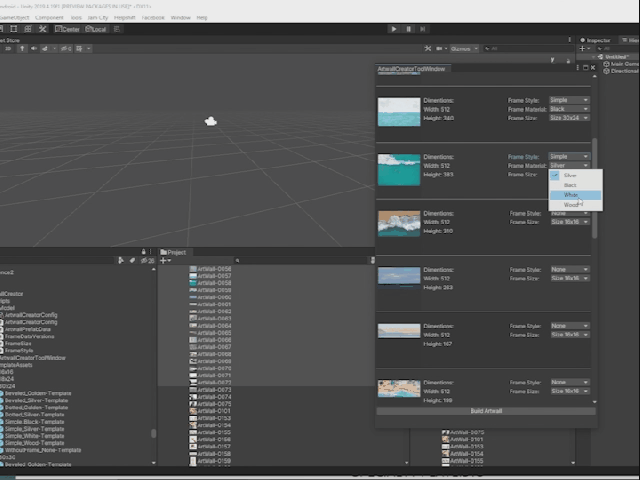Start Play mode with the play button
Screen dimensions: 640x480
[x=393, y=29]
